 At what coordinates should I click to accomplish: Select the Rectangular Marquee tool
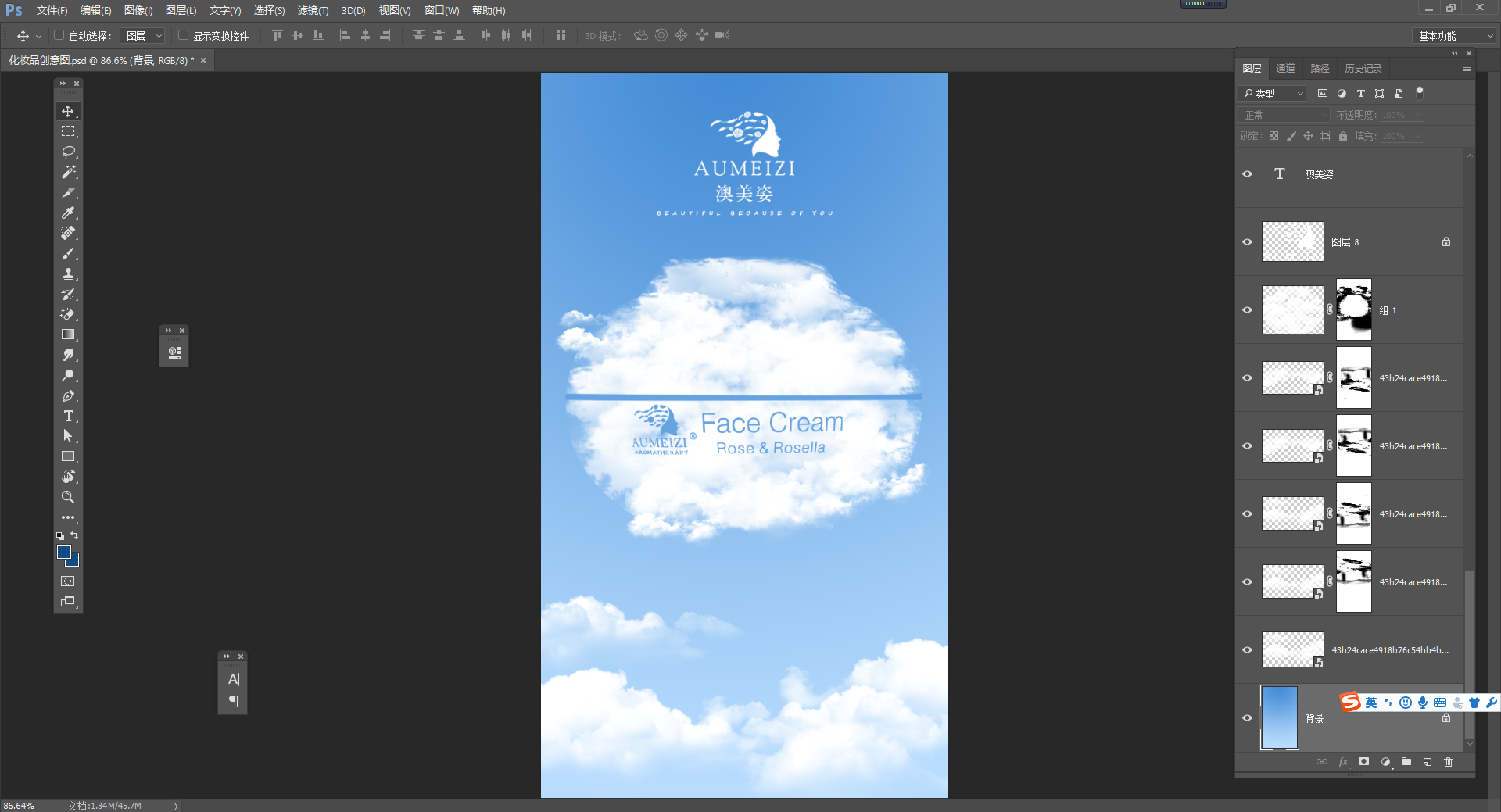click(x=68, y=131)
